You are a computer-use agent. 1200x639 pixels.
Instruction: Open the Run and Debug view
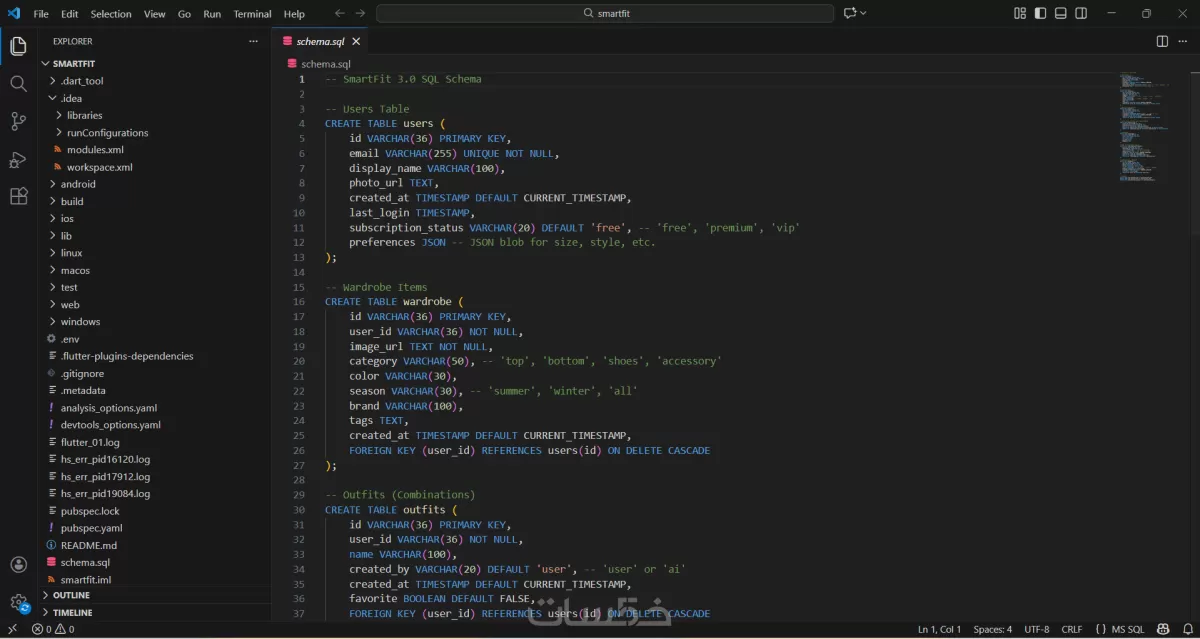pos(18,159)
